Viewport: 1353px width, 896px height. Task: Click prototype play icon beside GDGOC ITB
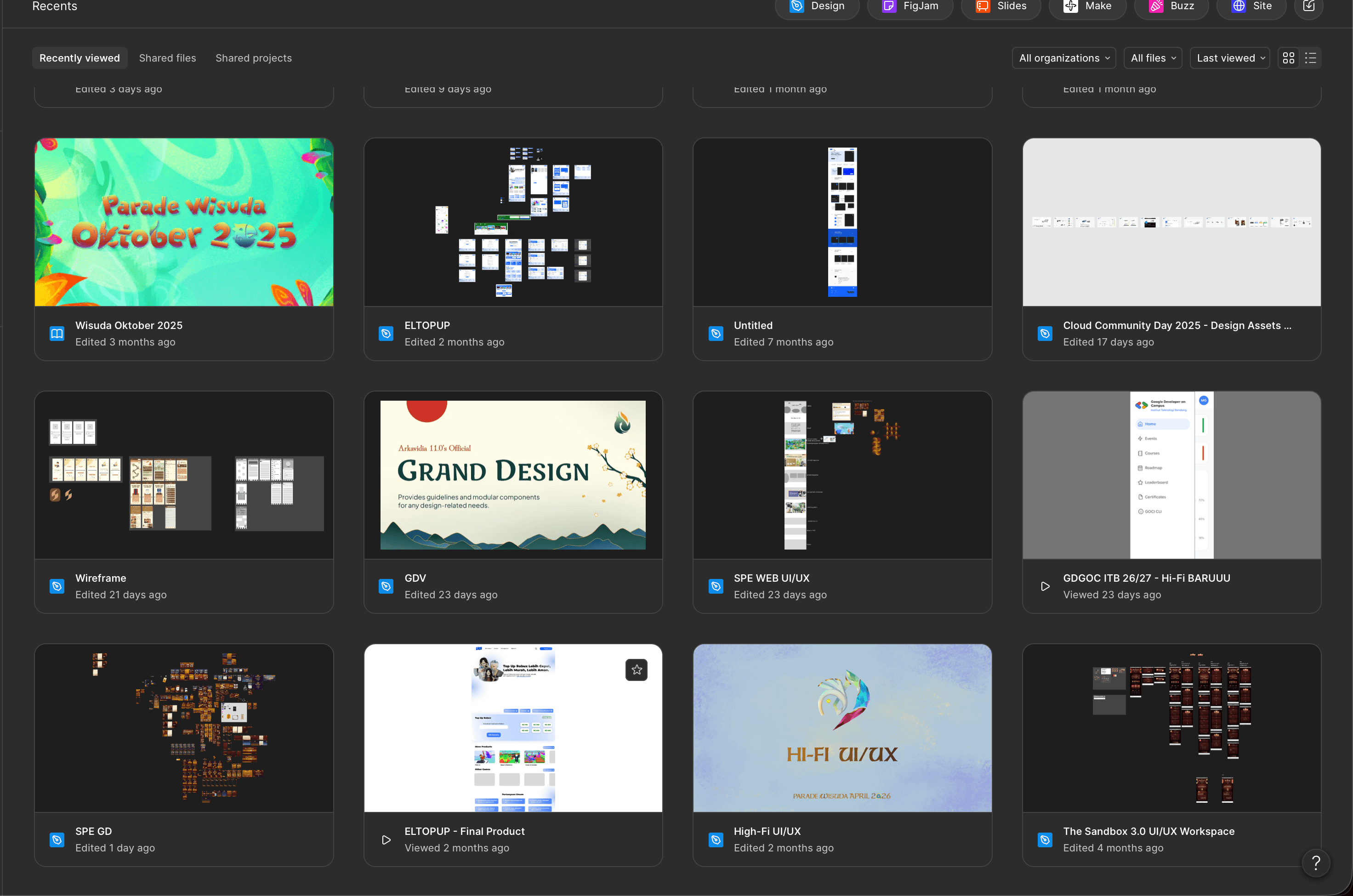pos(1045,586)
